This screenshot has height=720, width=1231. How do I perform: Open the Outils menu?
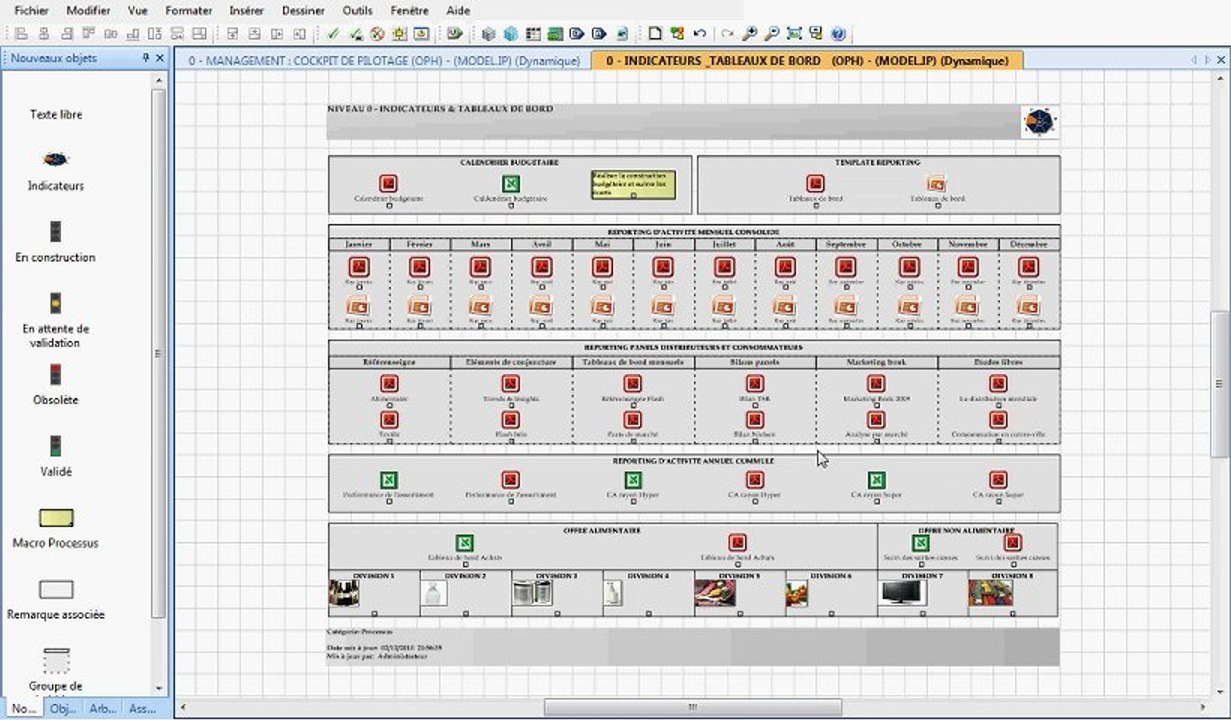tap(357, 10)
